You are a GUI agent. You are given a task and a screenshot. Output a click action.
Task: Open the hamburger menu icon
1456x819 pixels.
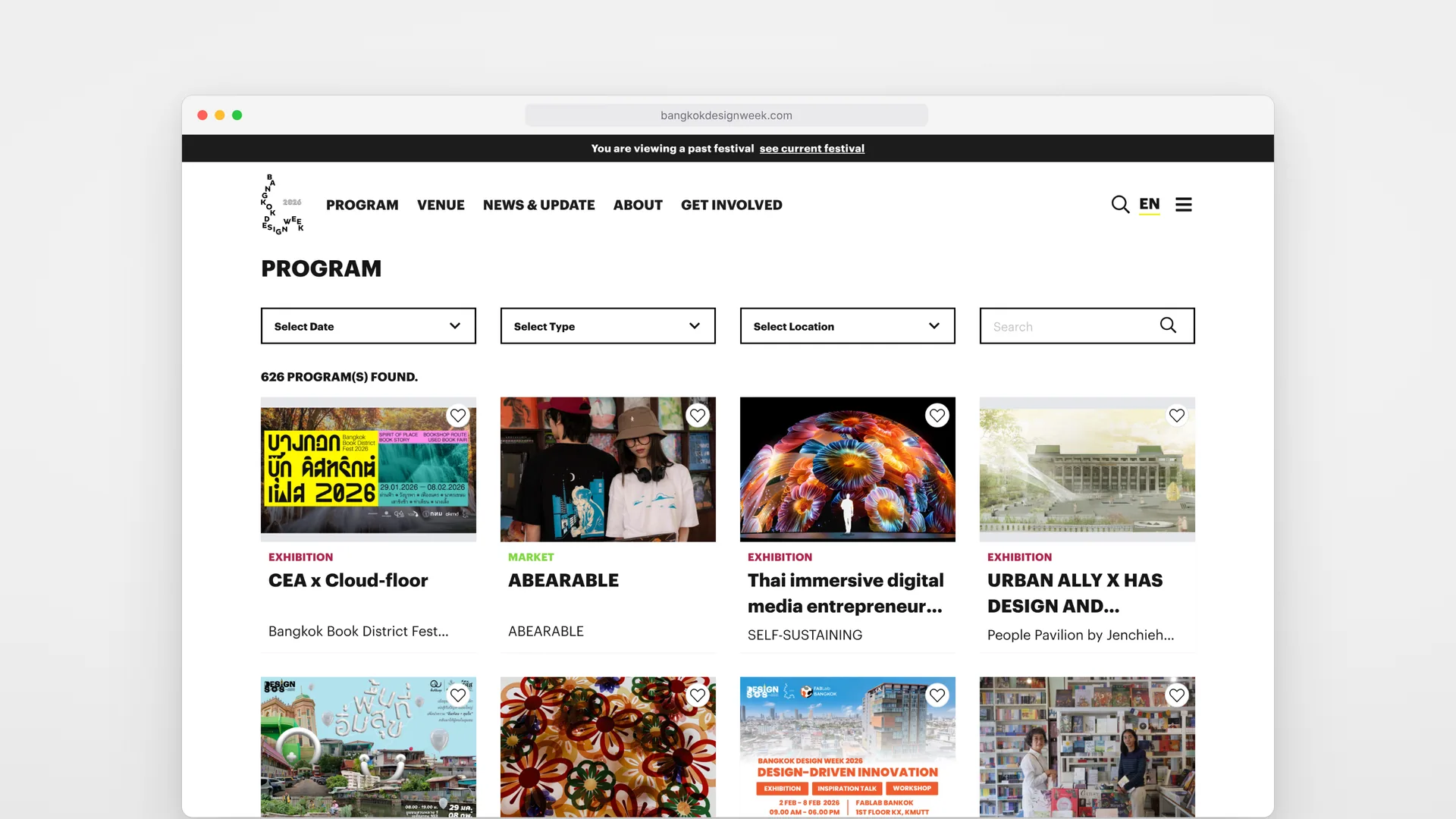[1183, 205]
